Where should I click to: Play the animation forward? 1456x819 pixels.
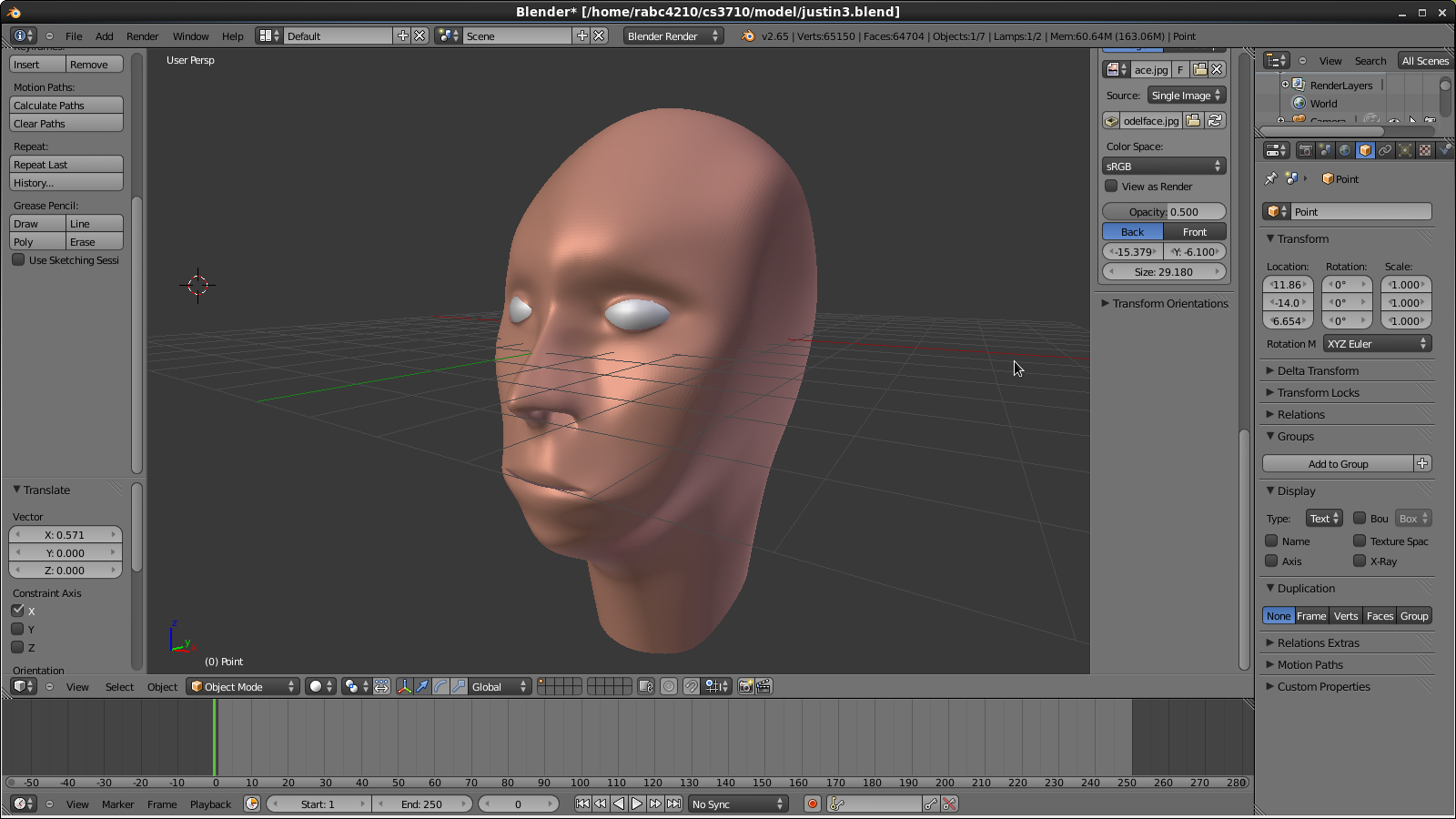(x=637, y=804)
